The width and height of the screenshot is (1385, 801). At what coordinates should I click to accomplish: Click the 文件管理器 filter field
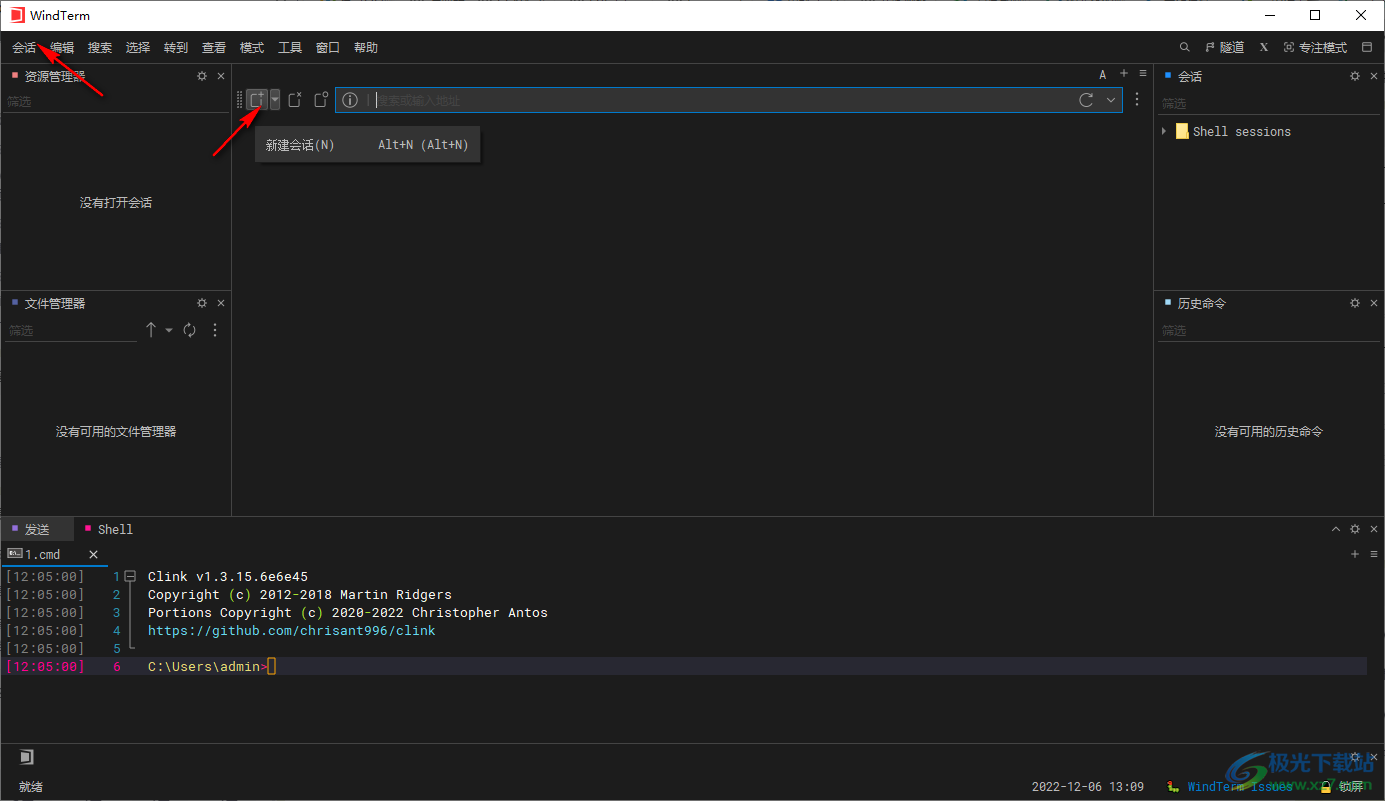pos(71,330)
